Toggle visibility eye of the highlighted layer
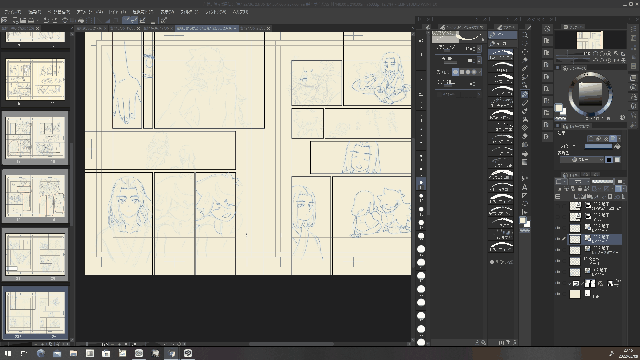The height and width of the screenshot is (360, 640). [558, 239]
